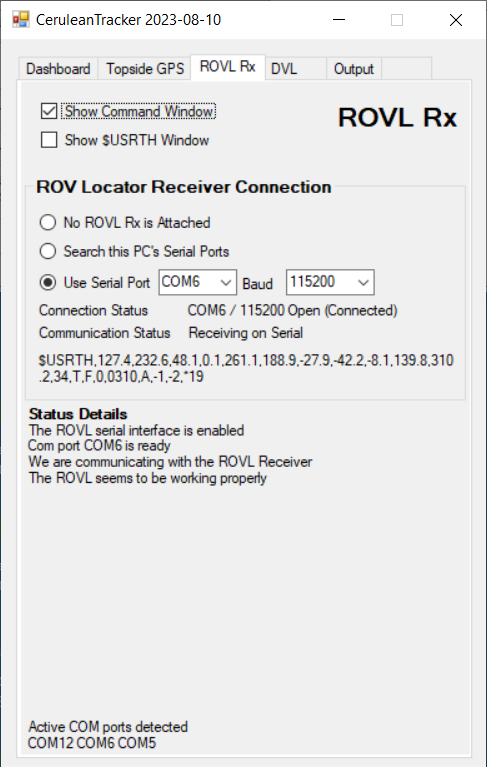This screenshot has width=487, height=767.
Task: Expand the 115200 baud rate dropdown
Action: click(330, 282)
